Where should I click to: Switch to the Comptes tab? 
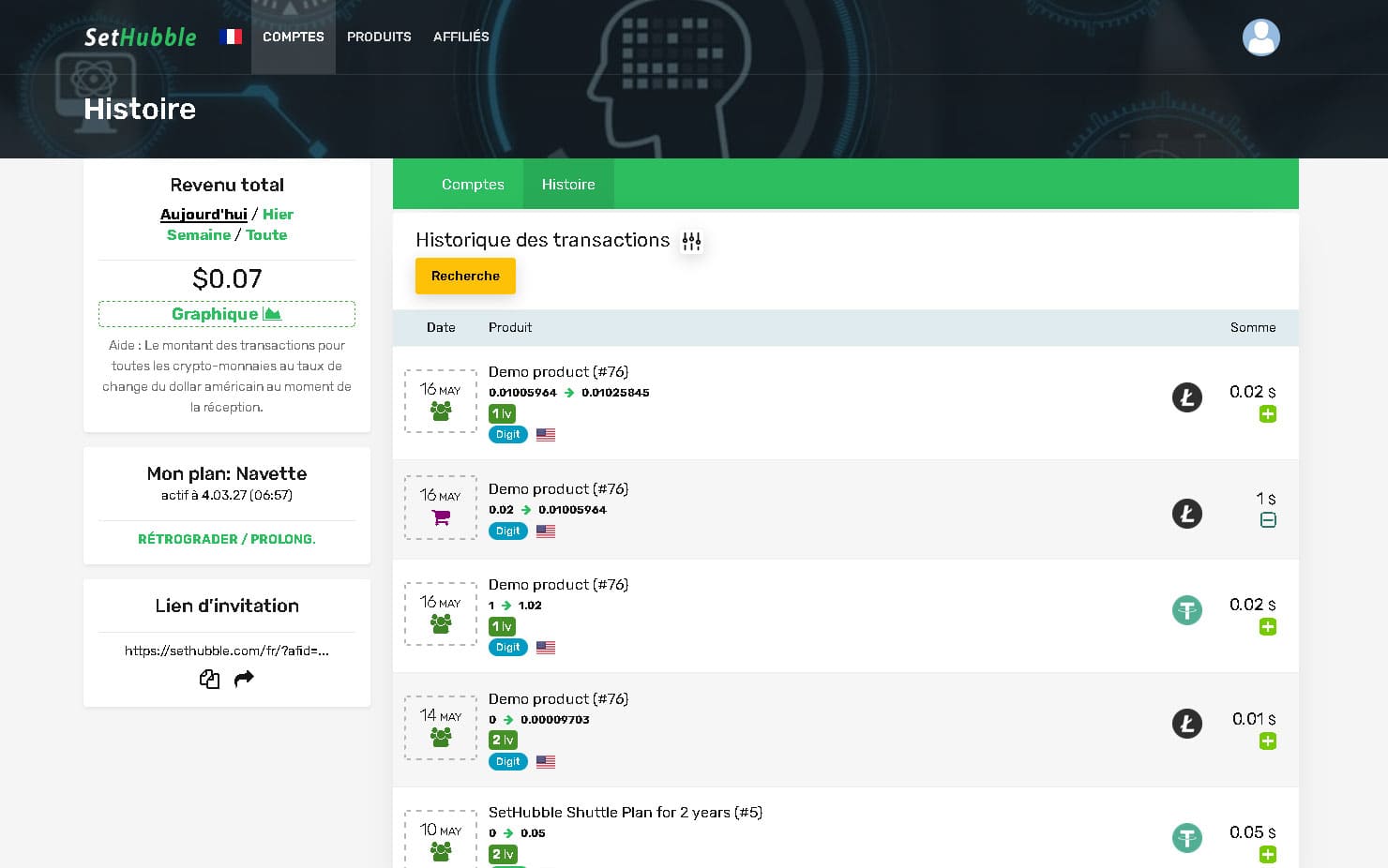(x=473, y=184)
